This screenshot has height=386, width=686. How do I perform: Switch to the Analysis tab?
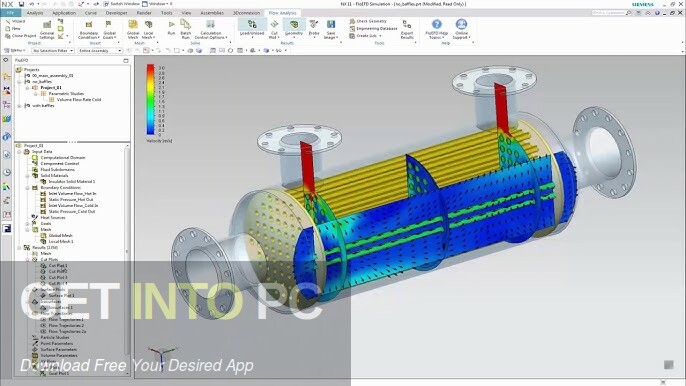35,13
